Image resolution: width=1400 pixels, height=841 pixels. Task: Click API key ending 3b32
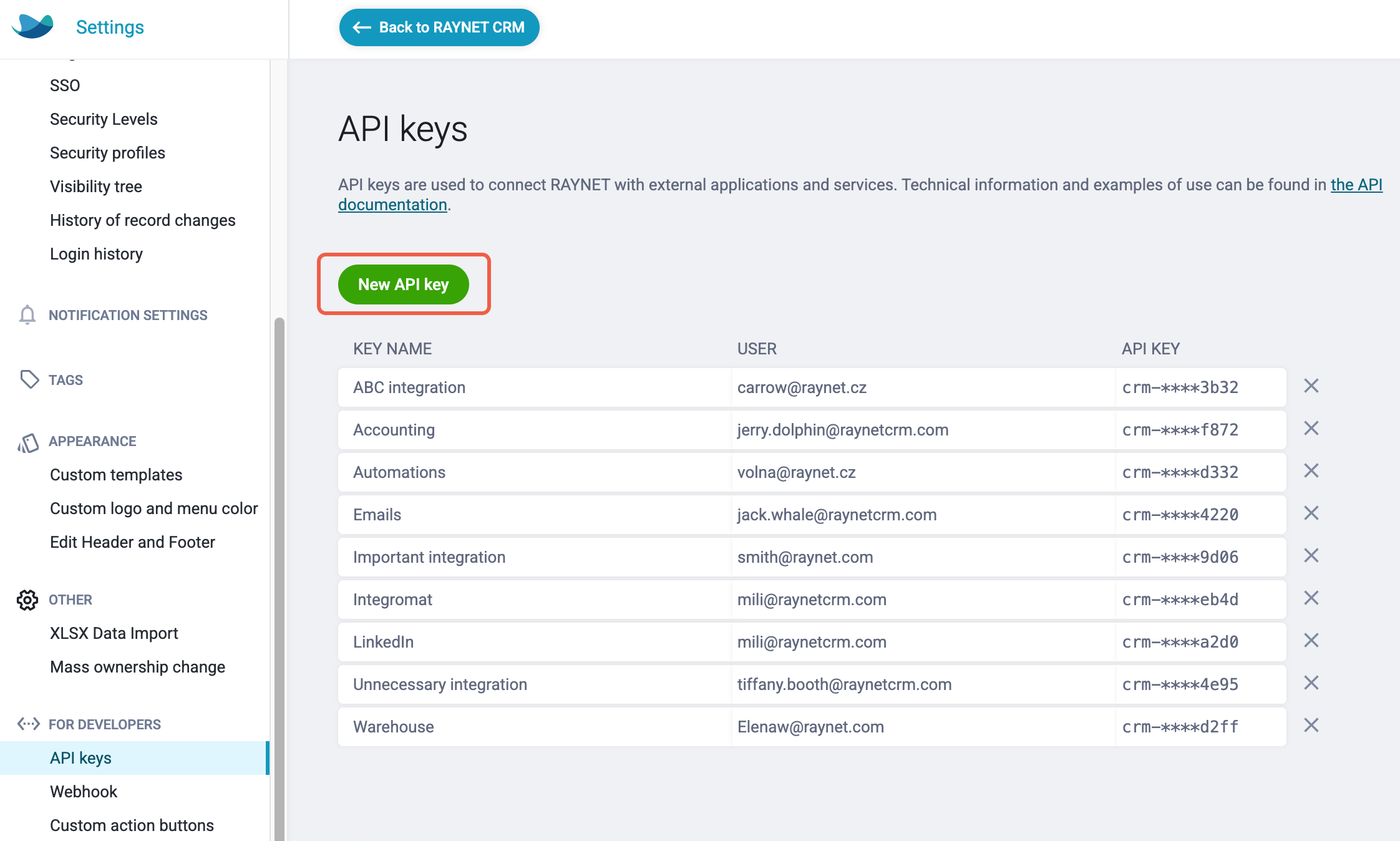click(1180, 387)
